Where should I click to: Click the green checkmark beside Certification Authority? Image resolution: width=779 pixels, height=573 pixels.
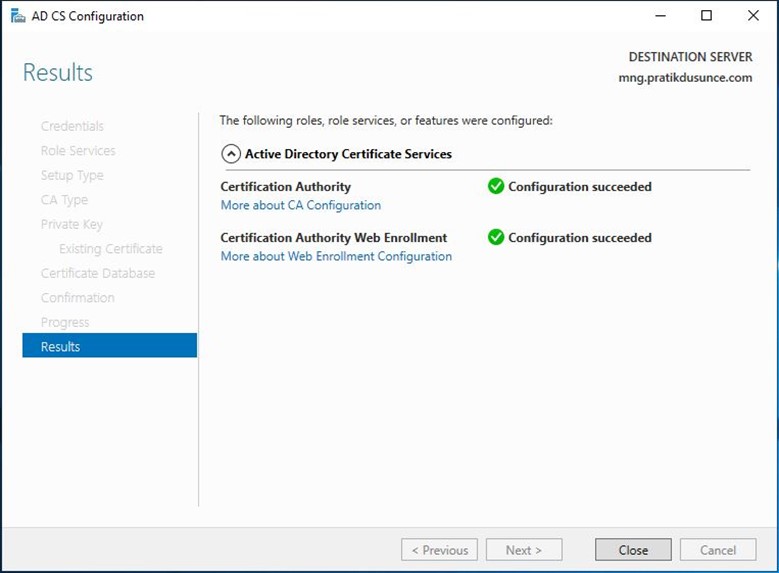coord(495,186)
